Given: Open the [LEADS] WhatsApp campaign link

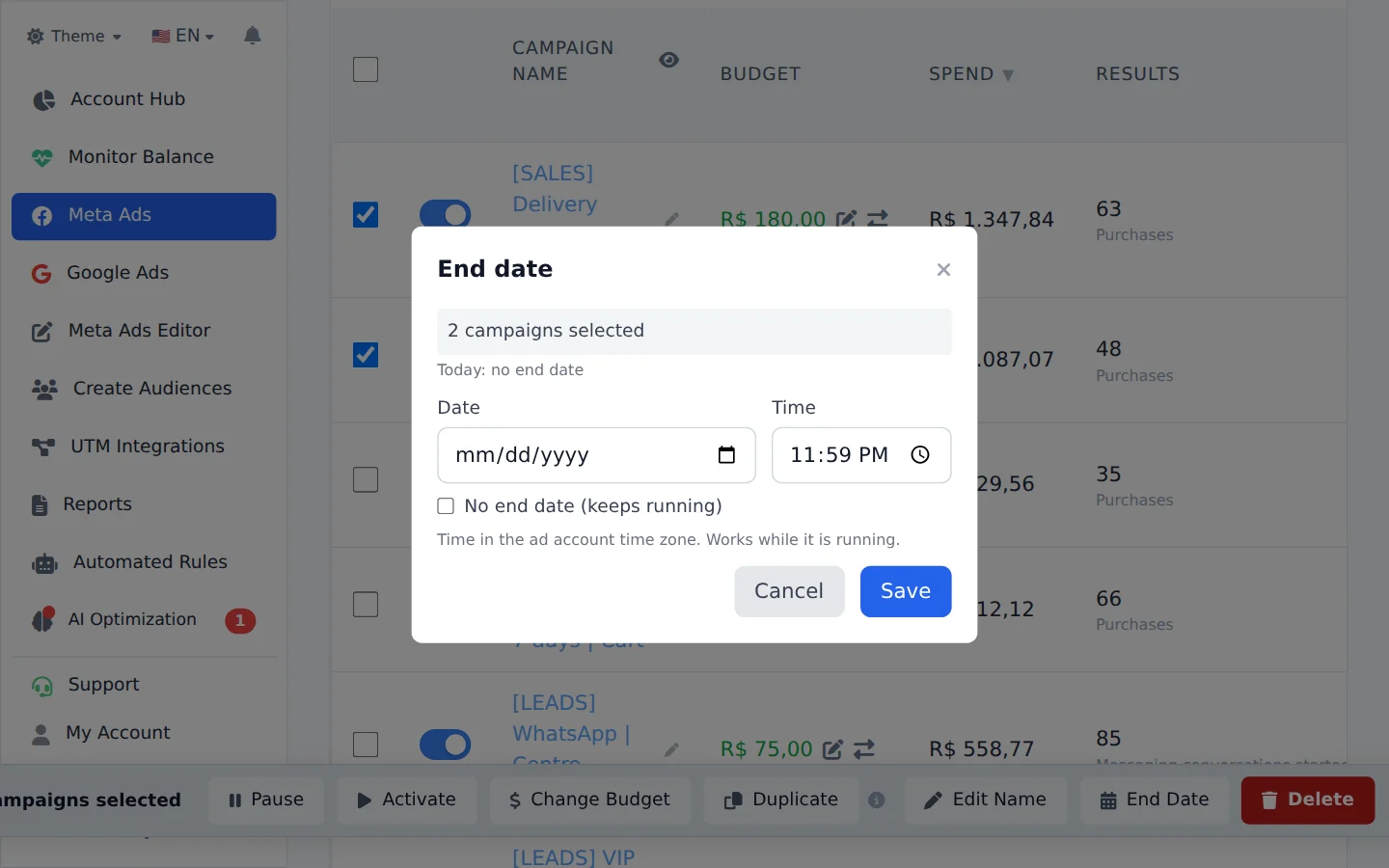Looking at the screenshot, I should [571, 733].
